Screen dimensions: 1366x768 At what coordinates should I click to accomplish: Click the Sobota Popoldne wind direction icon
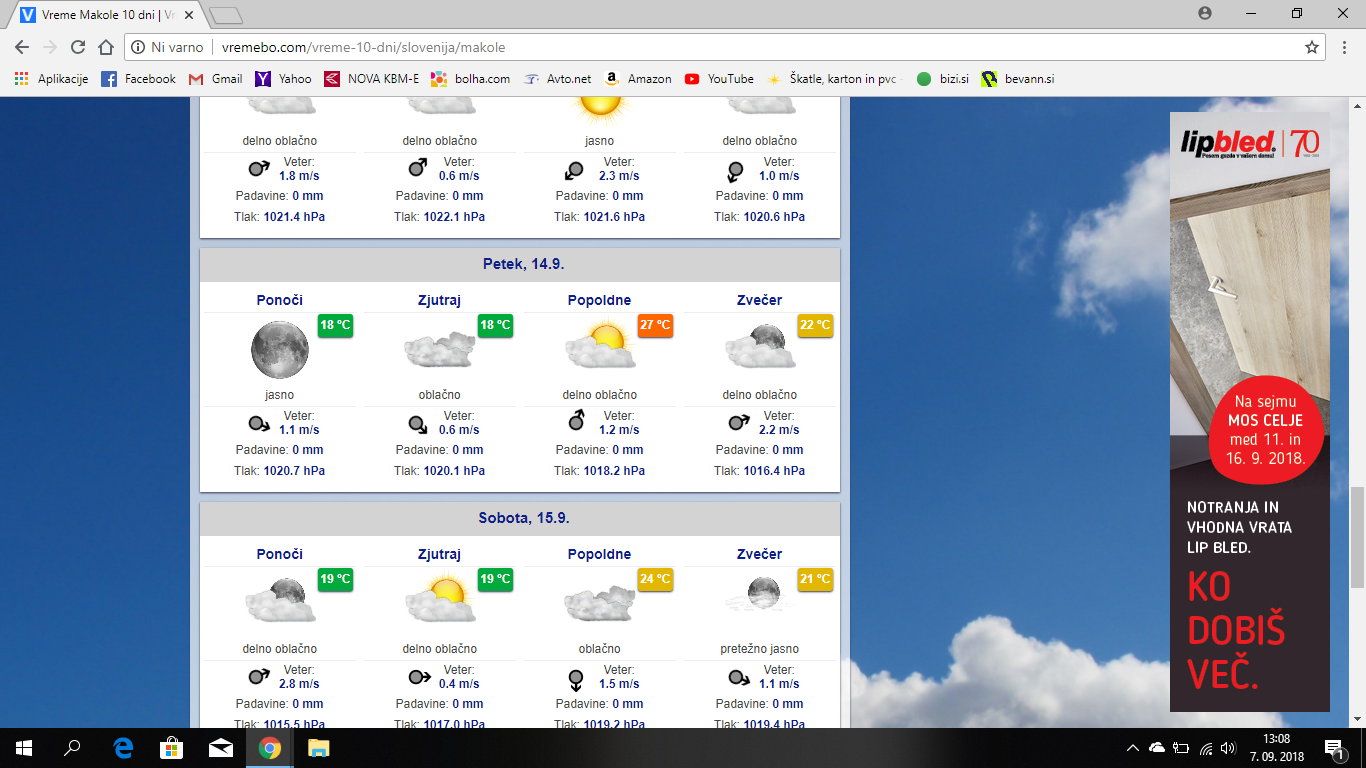576,679
